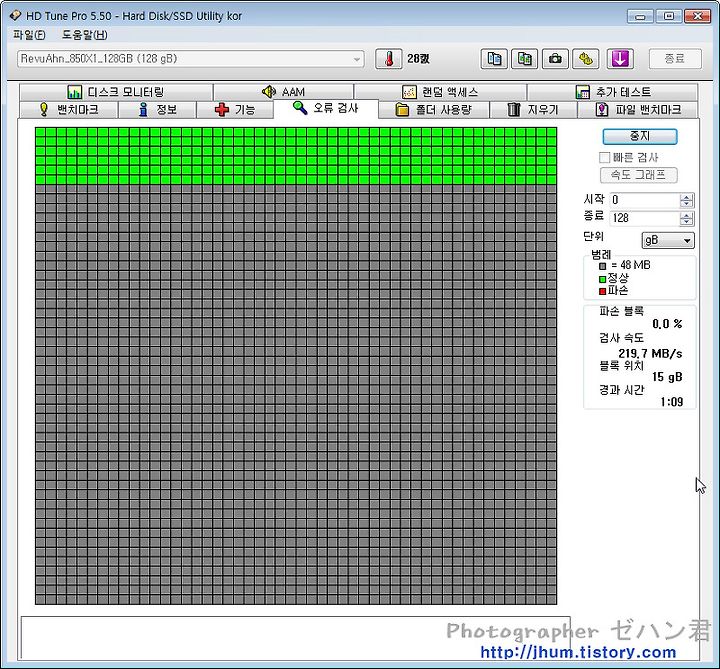The image size is (720, 669).
Task: Click the 속도 그래프 button
Action: pos(639,175)
